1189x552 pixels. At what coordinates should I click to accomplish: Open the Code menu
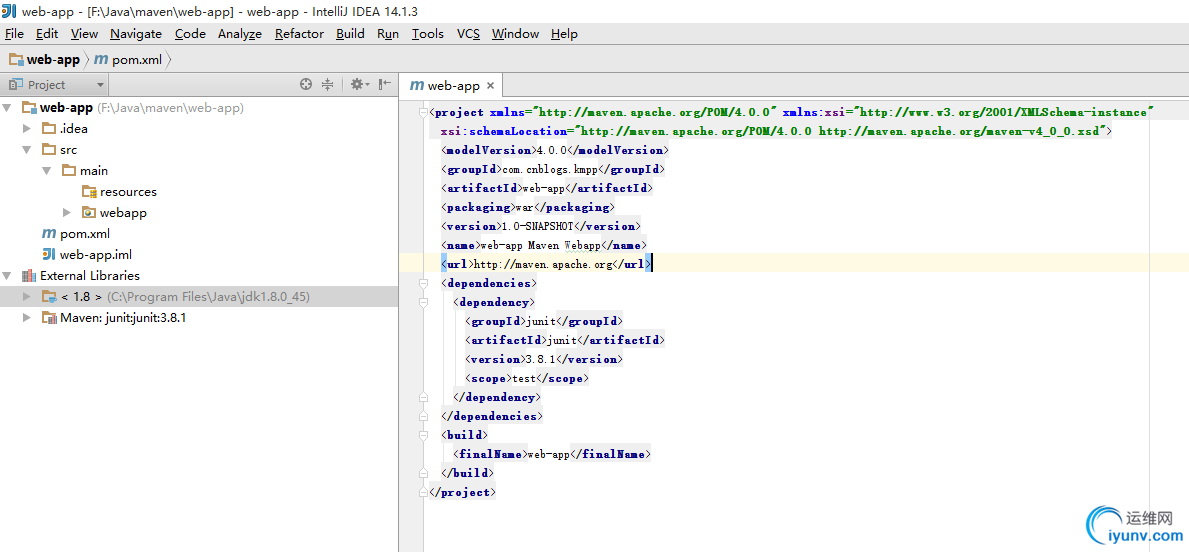click(190, 33)
